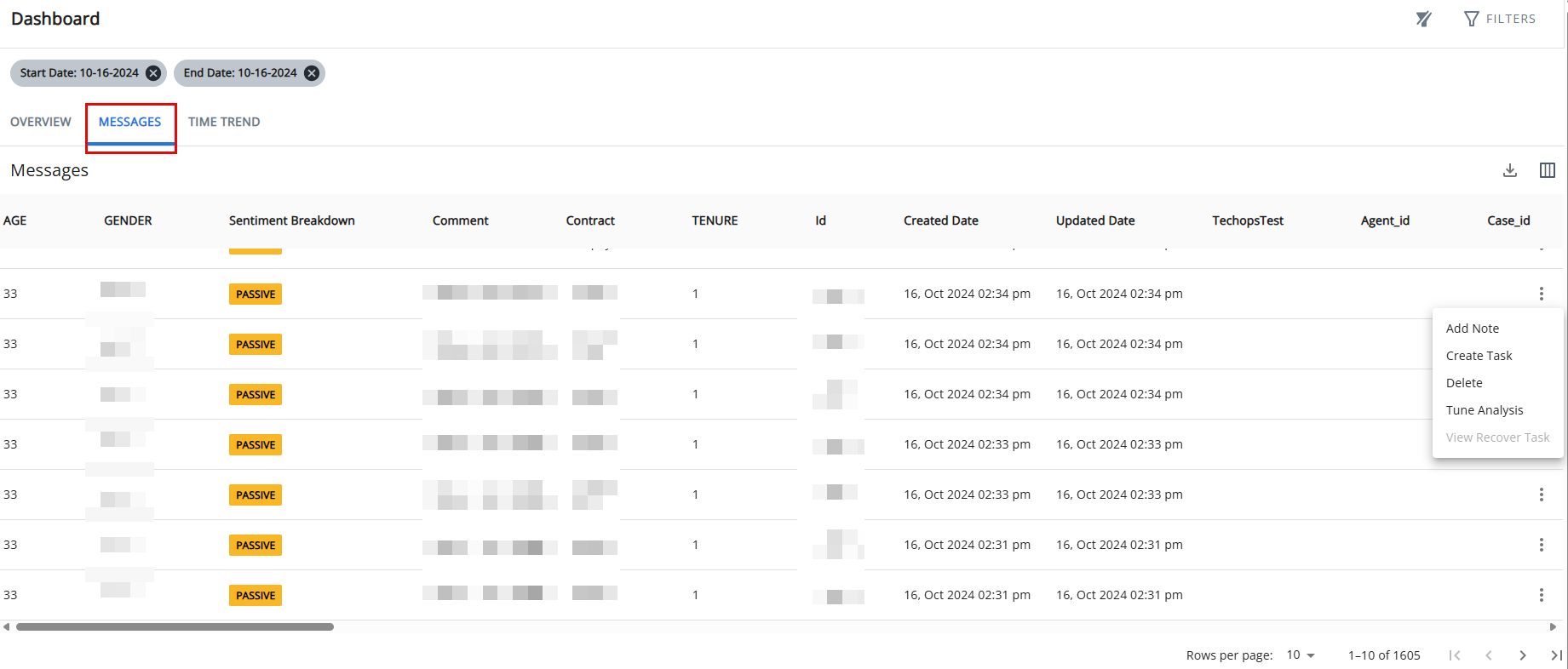Switch to the Overview tab

pyautogui.click(x=41, y=122)
